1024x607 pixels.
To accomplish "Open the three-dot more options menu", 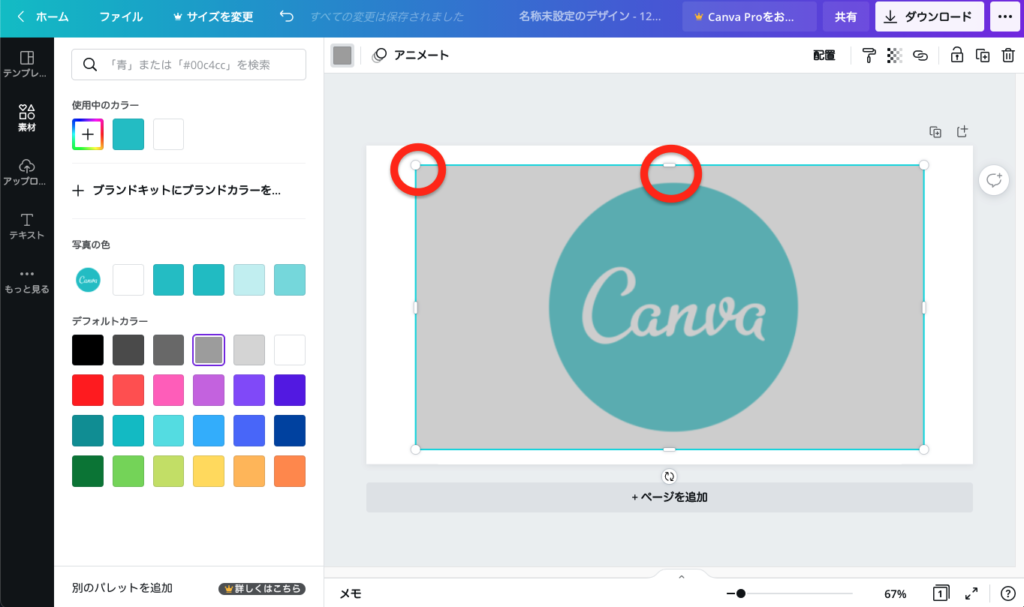I will tap(1005, 16).
